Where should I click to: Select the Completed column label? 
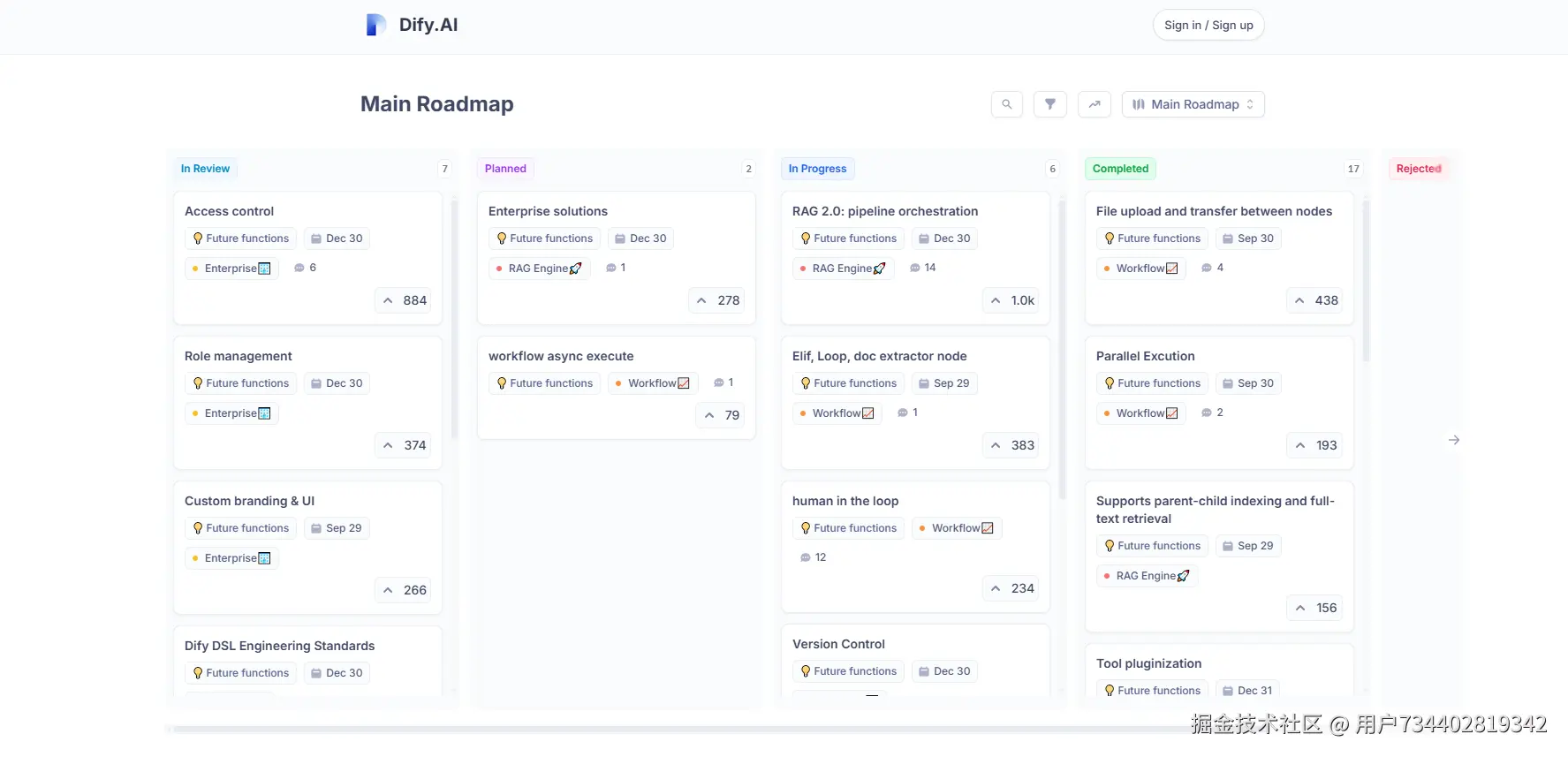tap(1120, 169)
